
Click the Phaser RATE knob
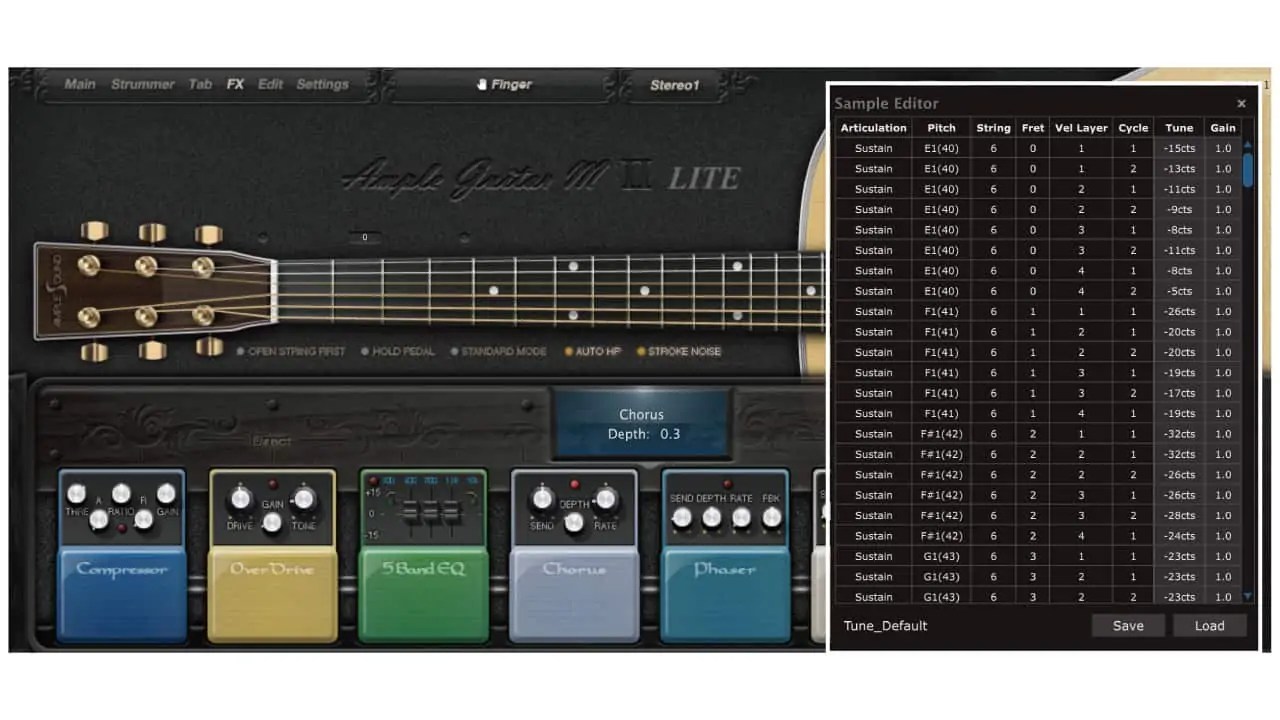pos(742,517)
